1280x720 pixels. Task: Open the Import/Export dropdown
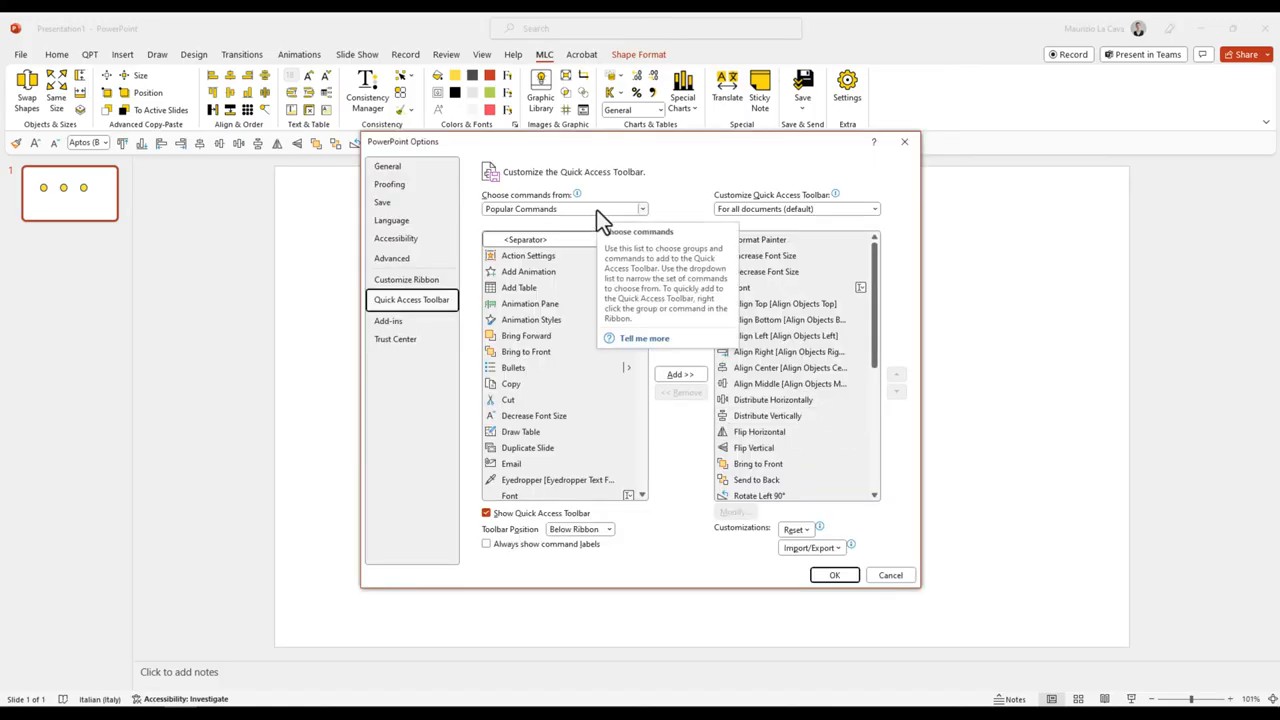pyautogui.click(x=812, y=548)
